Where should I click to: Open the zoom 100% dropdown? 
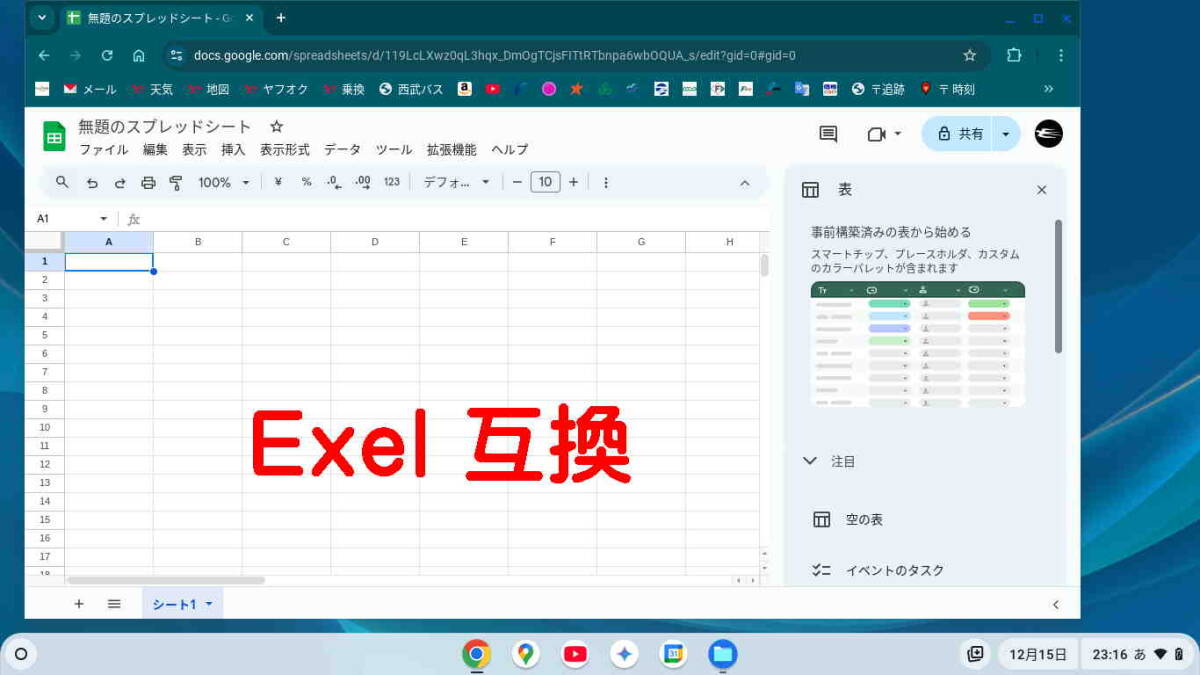tap(224, 182)
